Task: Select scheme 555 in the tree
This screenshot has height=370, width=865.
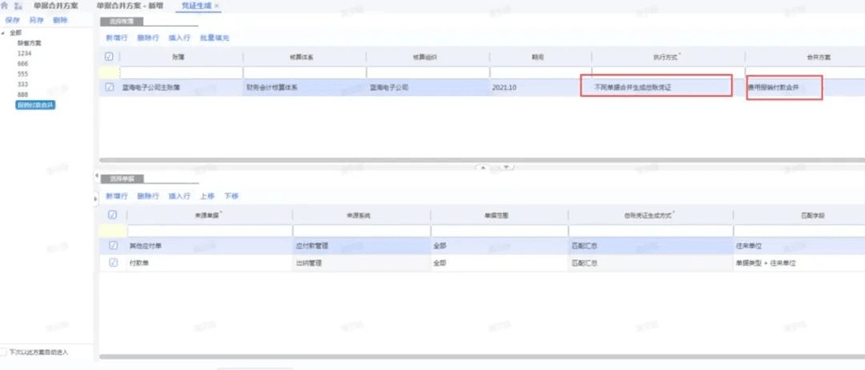Action: [x=23, y=74]
